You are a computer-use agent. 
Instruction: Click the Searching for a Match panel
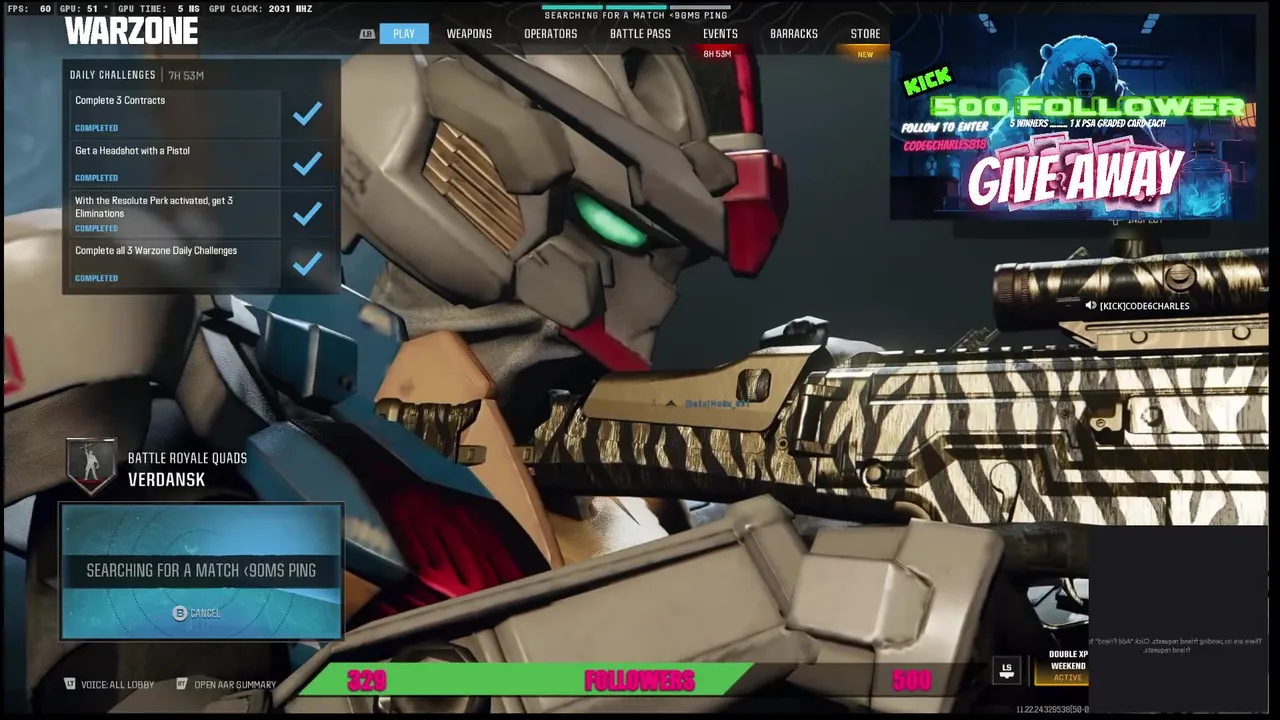(201, 571)
